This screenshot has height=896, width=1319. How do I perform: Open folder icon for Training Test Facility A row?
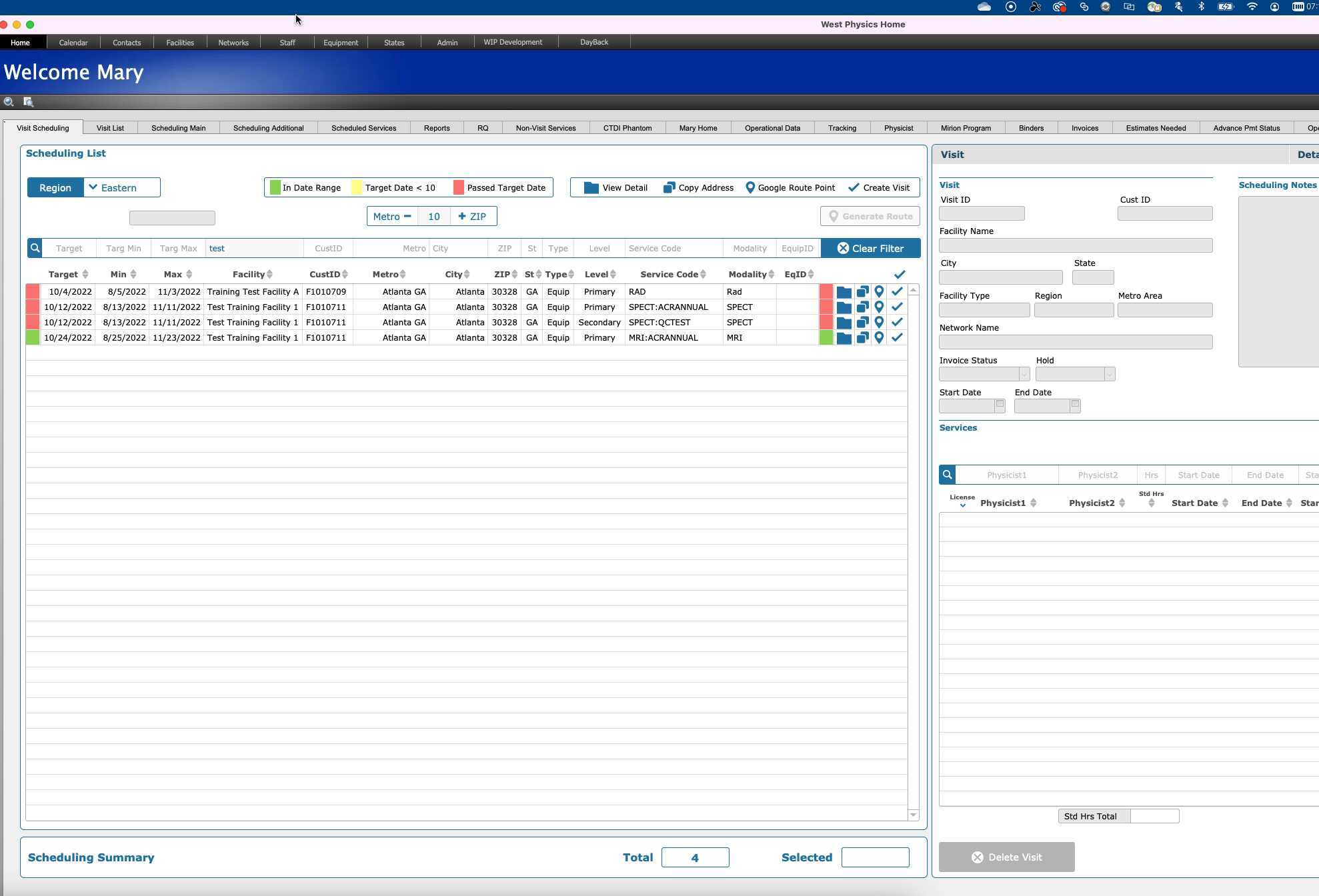(844, 292)
